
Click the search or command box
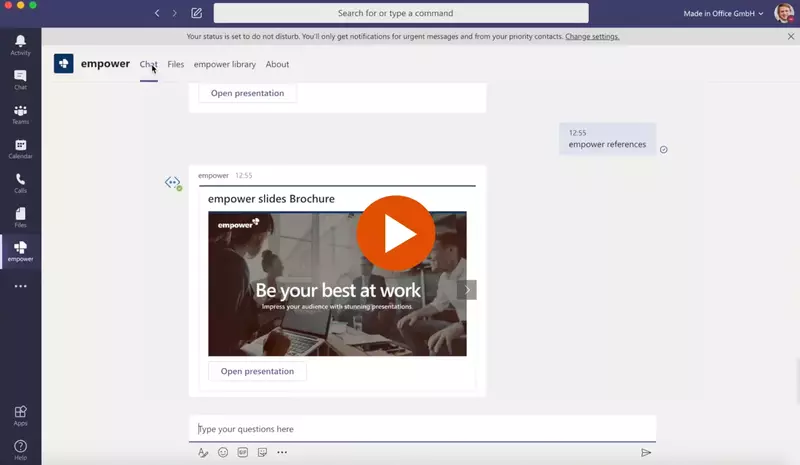click(x=401, y=13)
